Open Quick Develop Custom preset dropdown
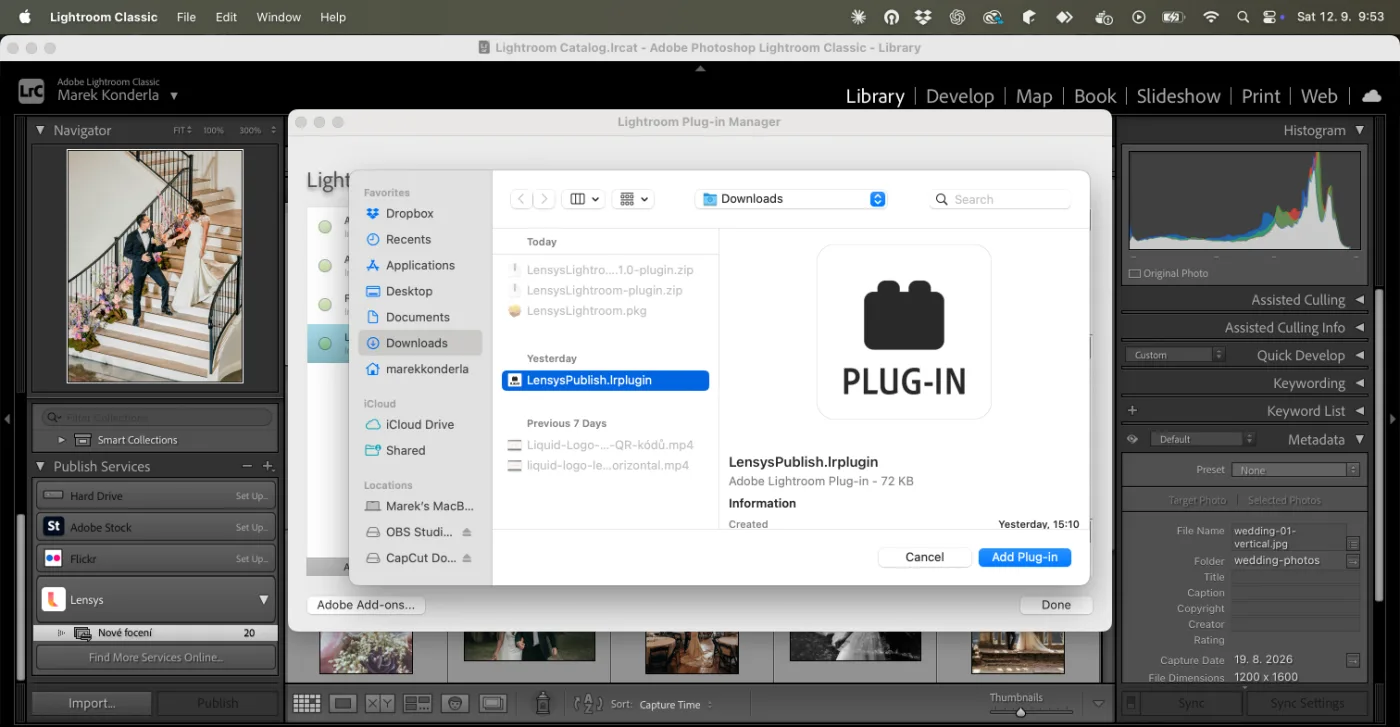 1175,355
